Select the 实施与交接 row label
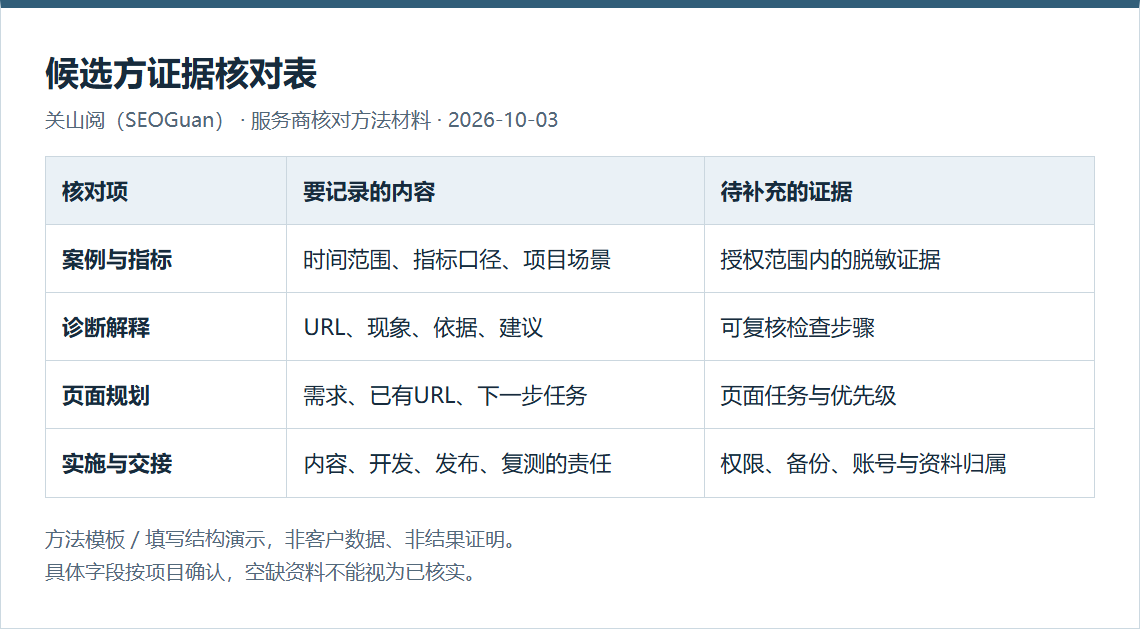 tap(117, 463)
